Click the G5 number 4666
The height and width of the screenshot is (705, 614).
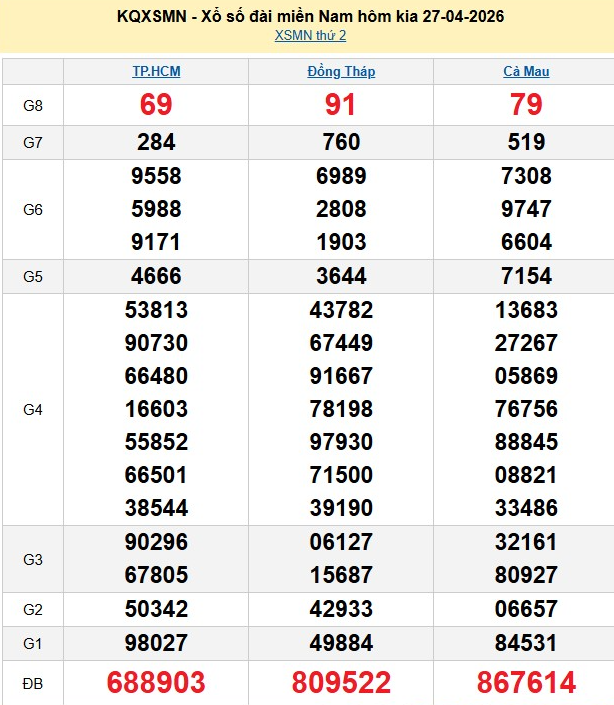pos(156,276)
